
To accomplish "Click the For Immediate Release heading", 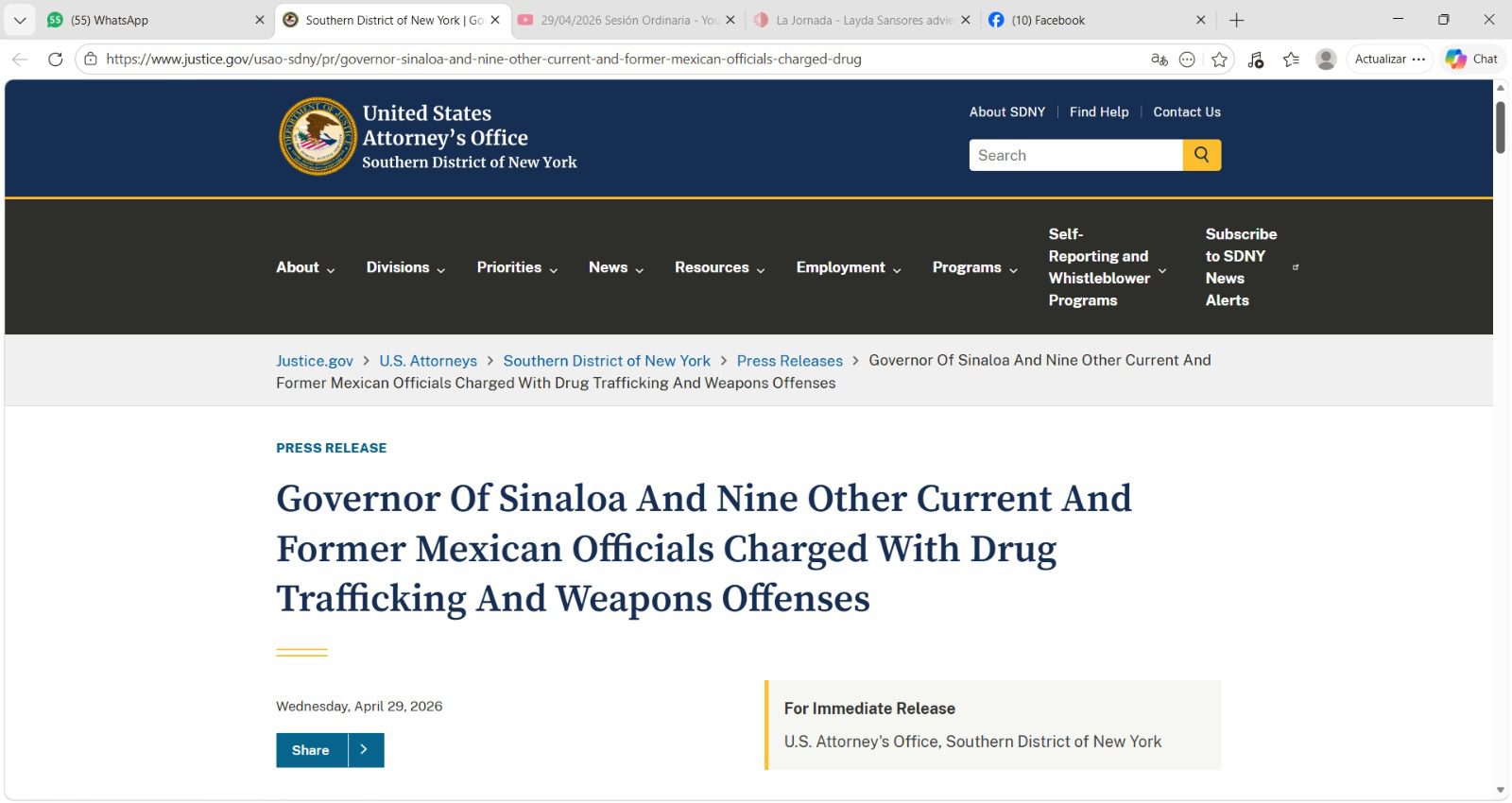I will (x=869, y=709).
